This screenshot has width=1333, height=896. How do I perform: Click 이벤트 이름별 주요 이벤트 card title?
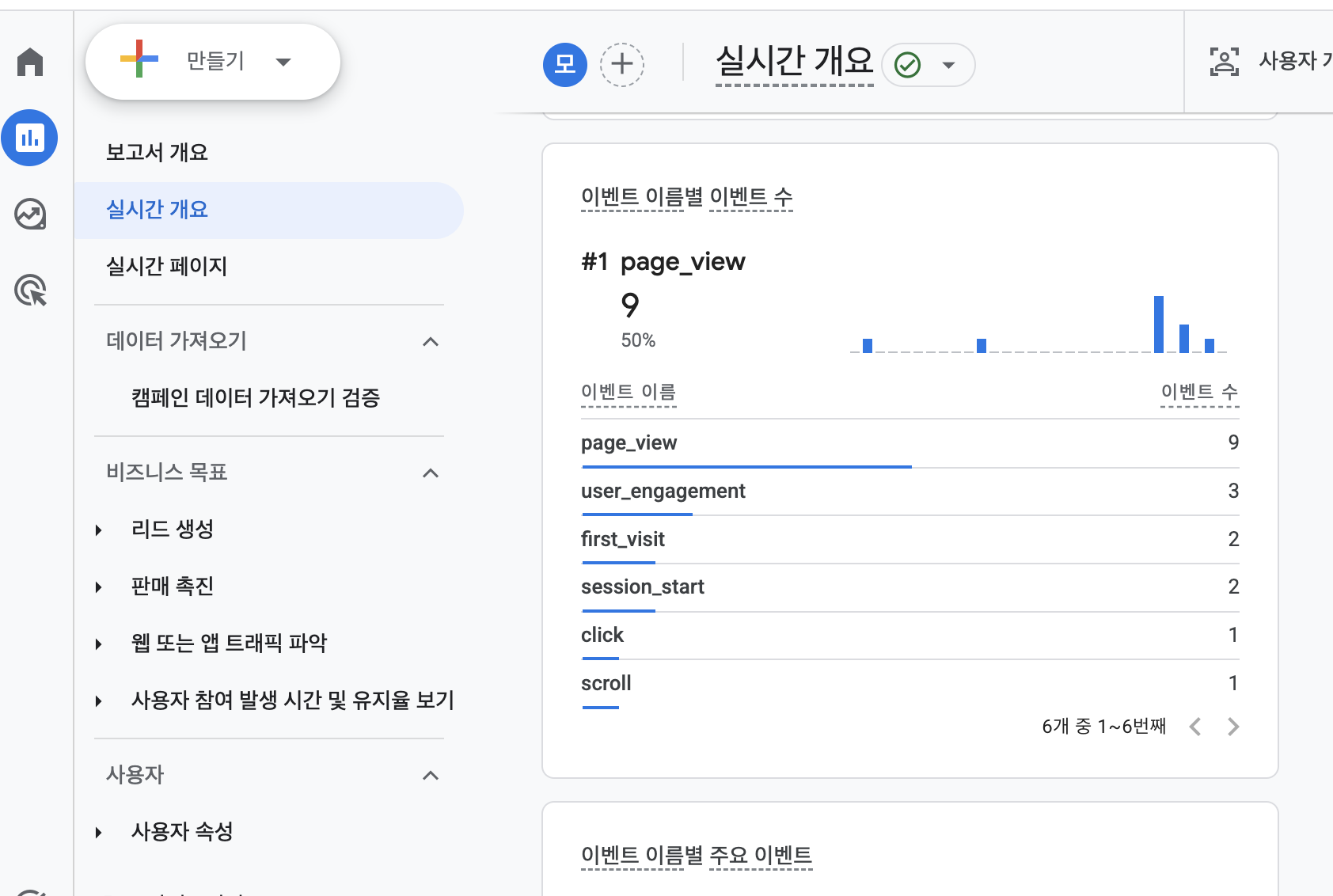pos(697,855)
